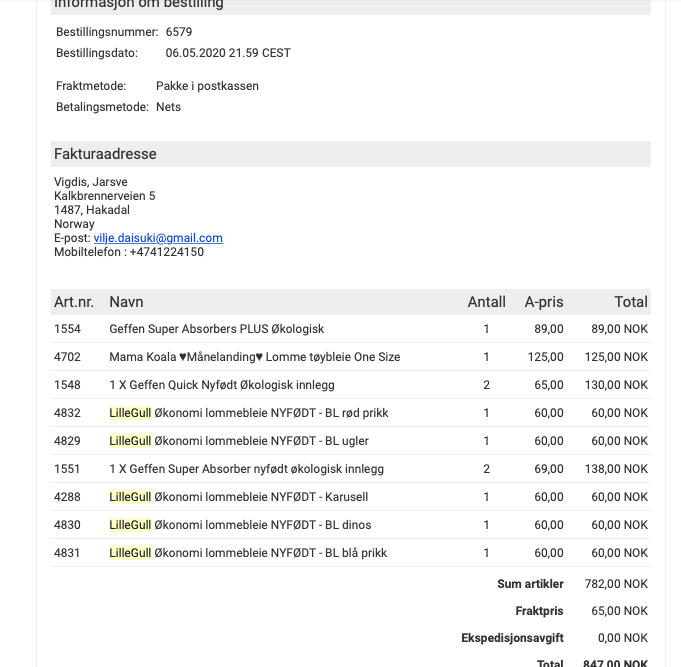Click the Sum artikler label
Image resolution: width=681 pixels, height=667 pixels.
(530, 584)
